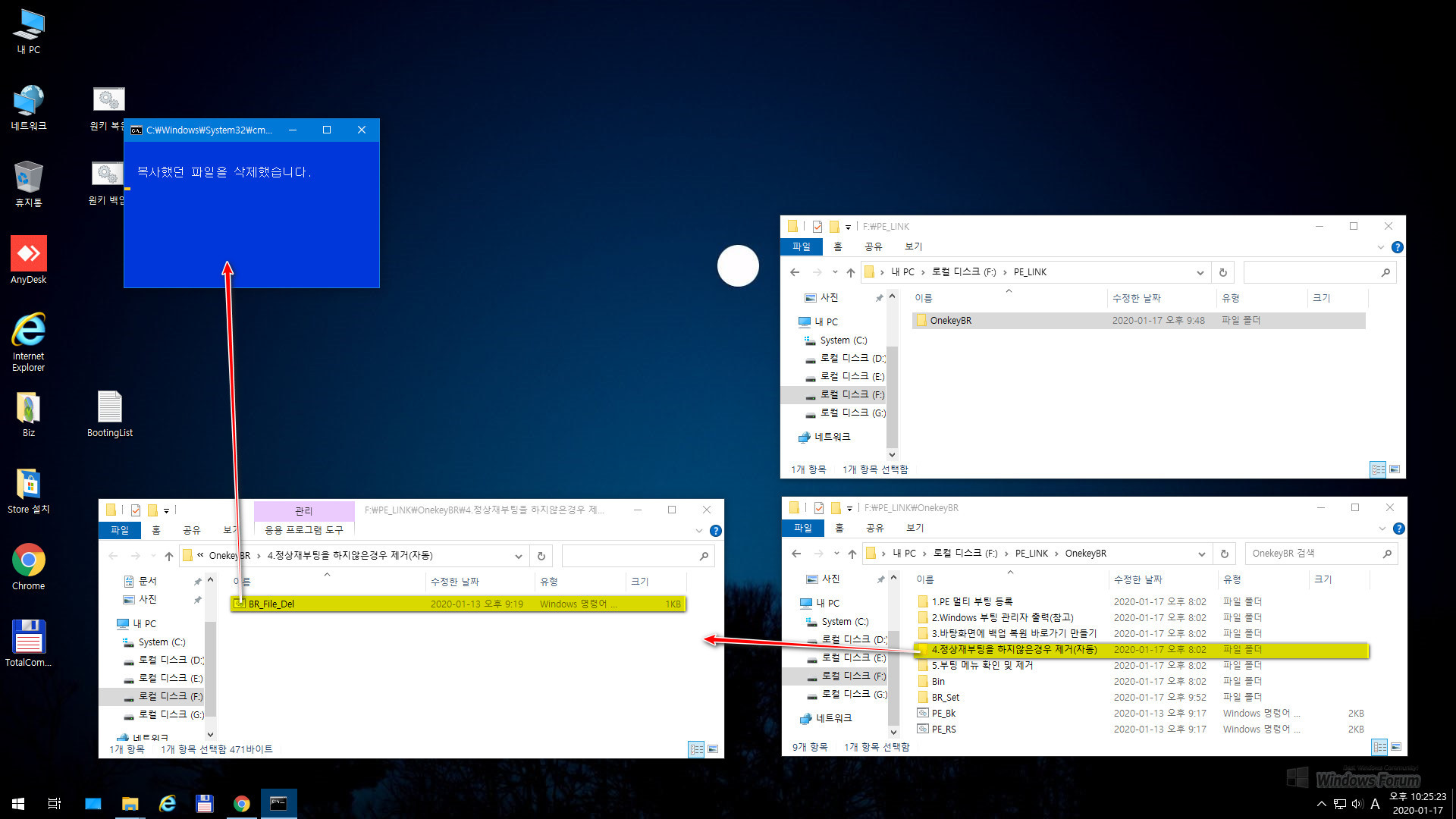Click 로컬 디스크 (F:) breadcrumb in PE_LINK window

pos(964,272)
